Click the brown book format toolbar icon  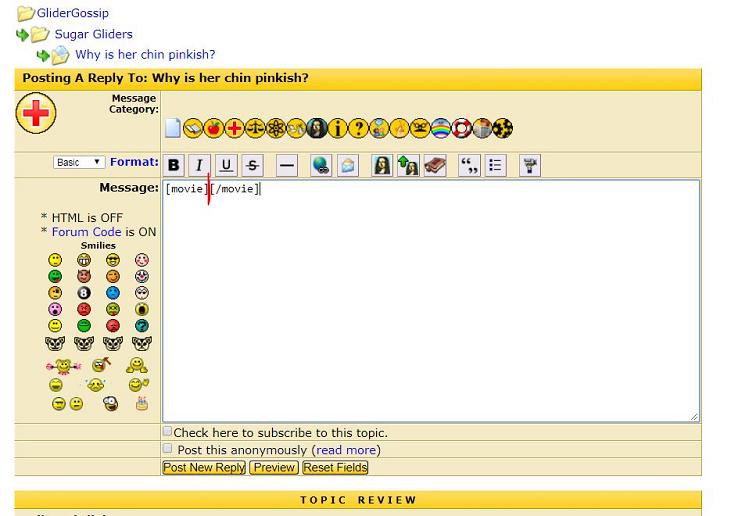(435, 165)
